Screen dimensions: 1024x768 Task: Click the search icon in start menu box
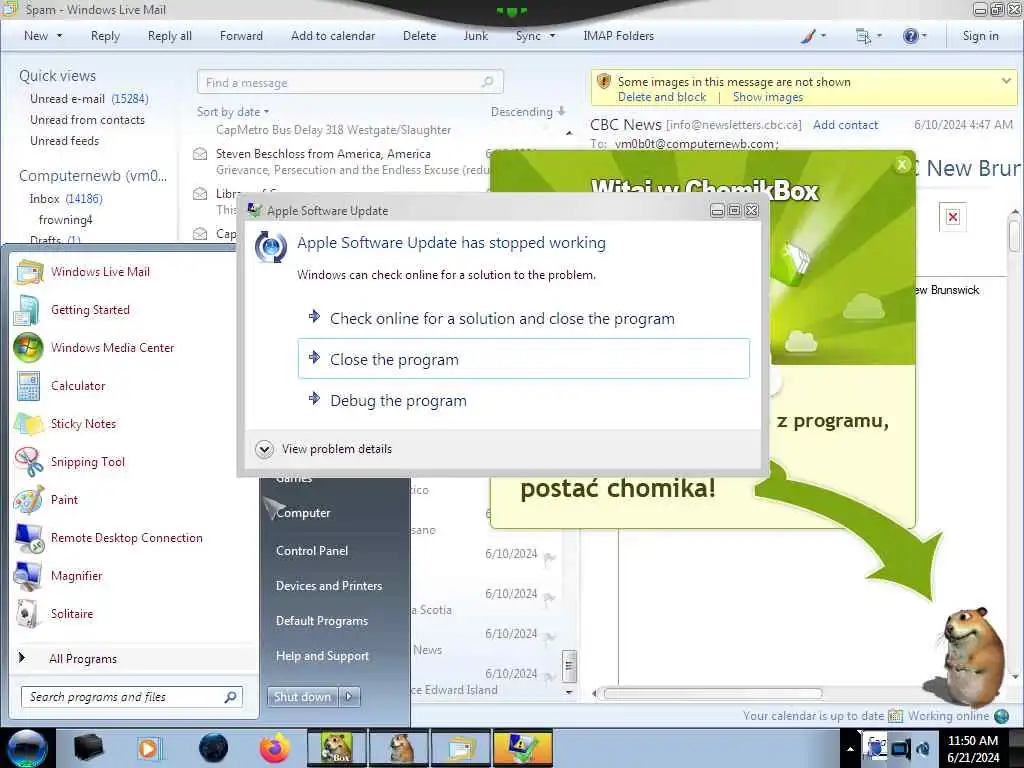point(230,697)
